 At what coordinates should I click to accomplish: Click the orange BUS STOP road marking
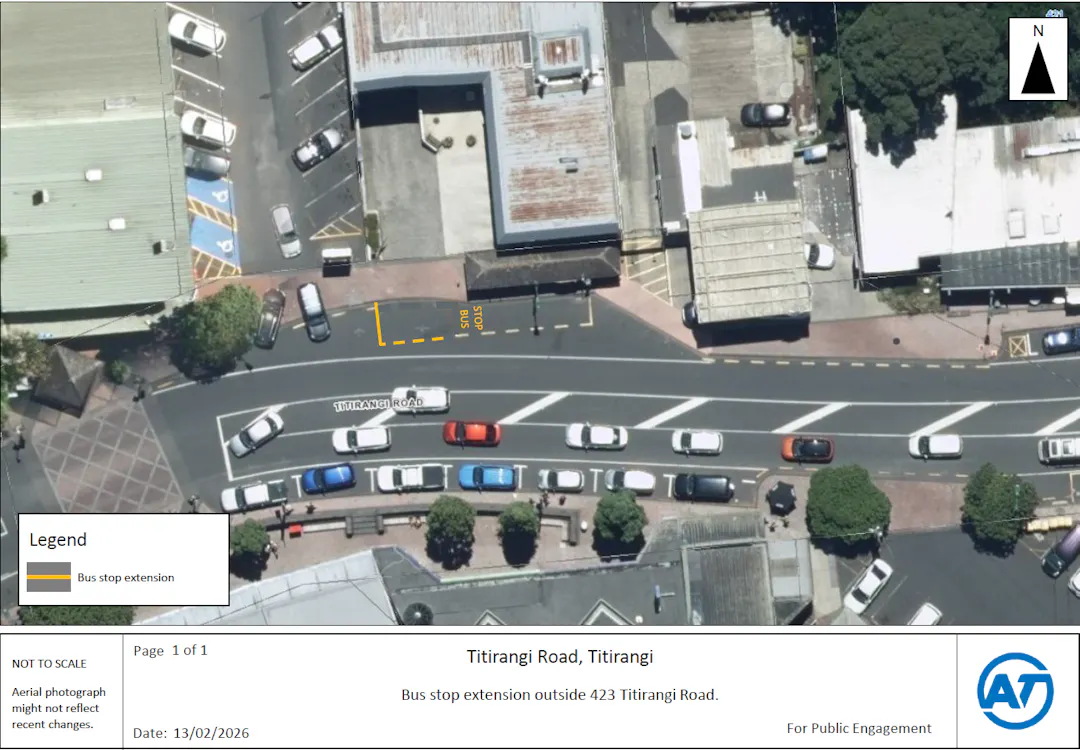coord(470,318)
